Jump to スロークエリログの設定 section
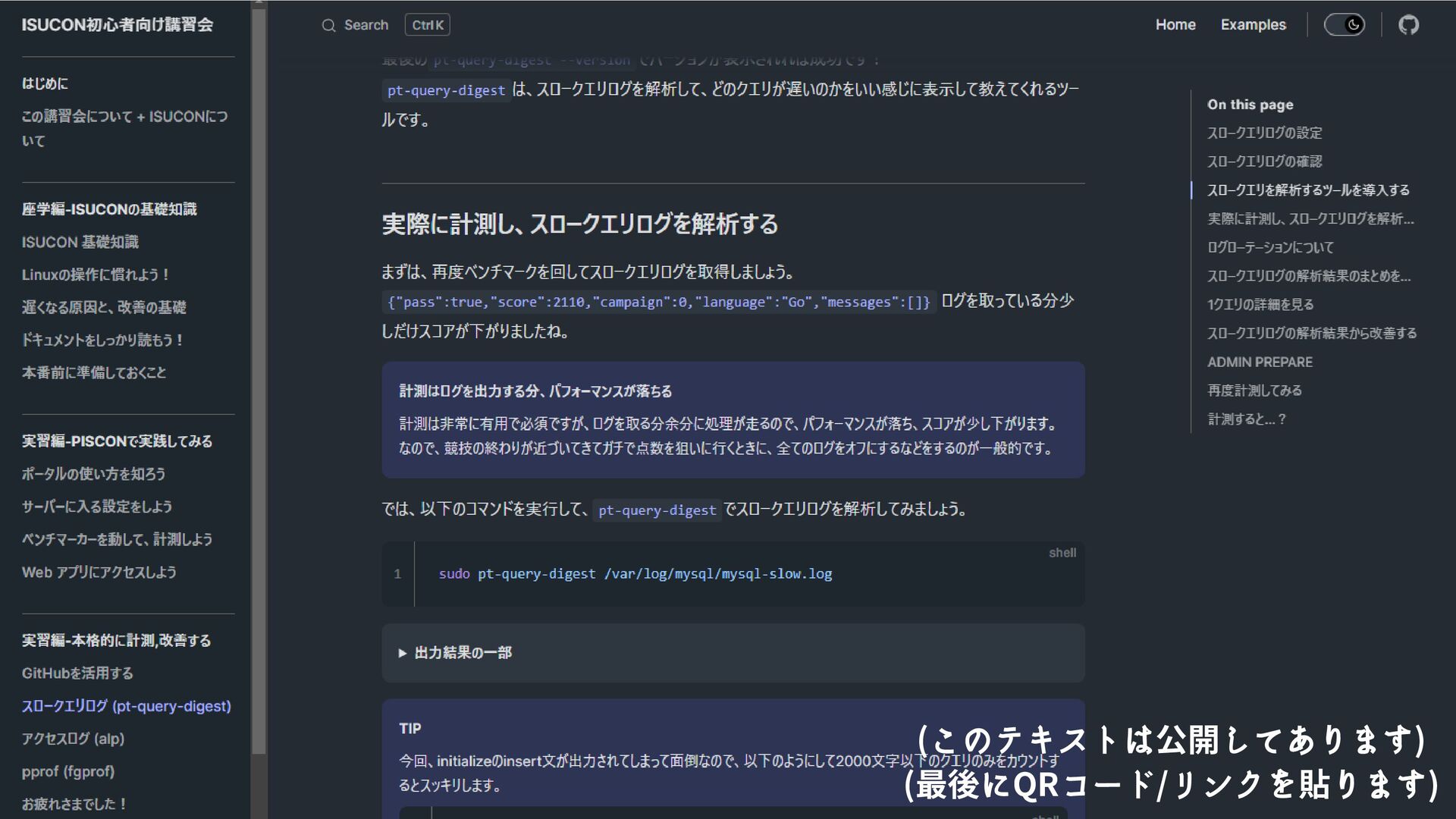 tap(1265, 133)
